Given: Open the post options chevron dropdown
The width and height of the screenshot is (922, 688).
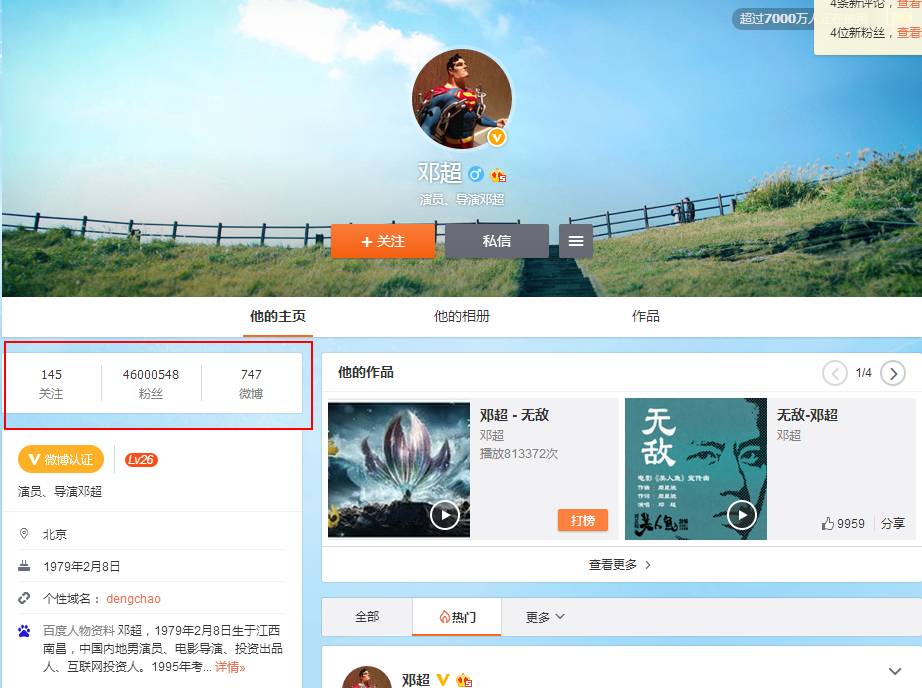Looking at the screenshot, I should pos(895,671).
